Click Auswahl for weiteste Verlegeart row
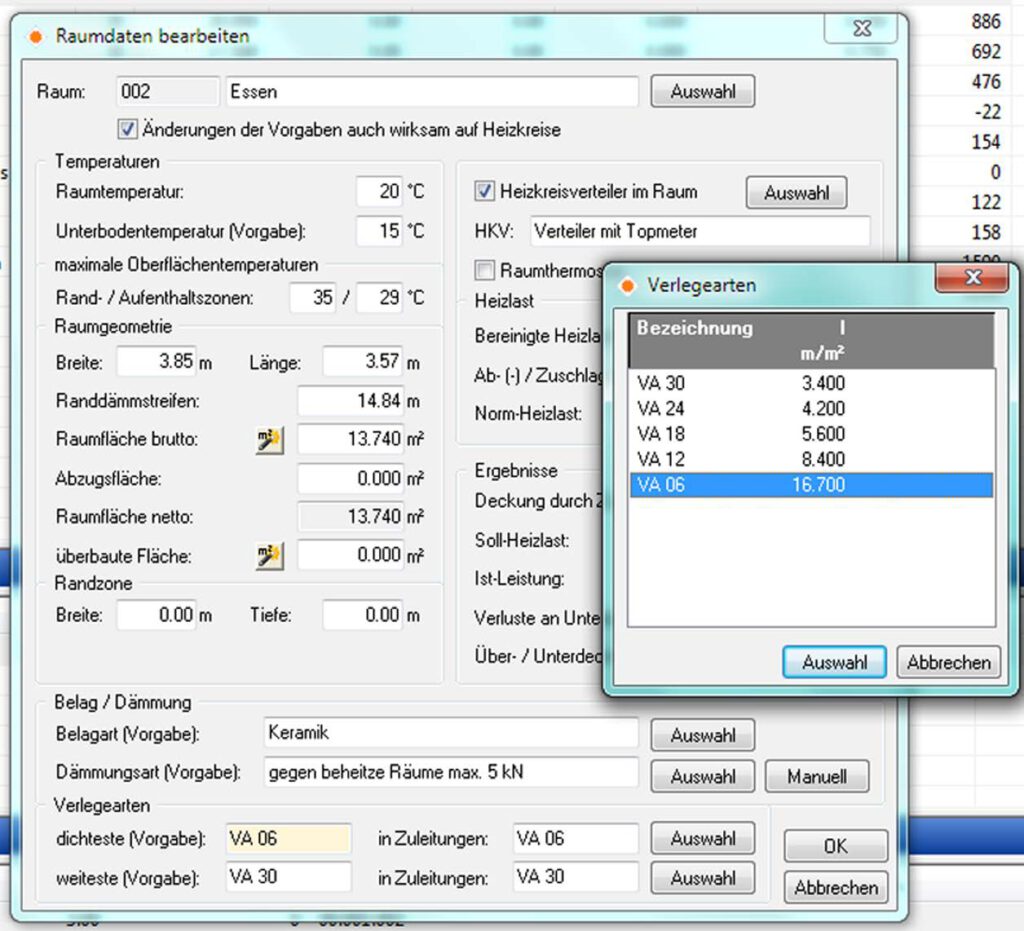The image size is (1024, 931). [x=703, y=878]
